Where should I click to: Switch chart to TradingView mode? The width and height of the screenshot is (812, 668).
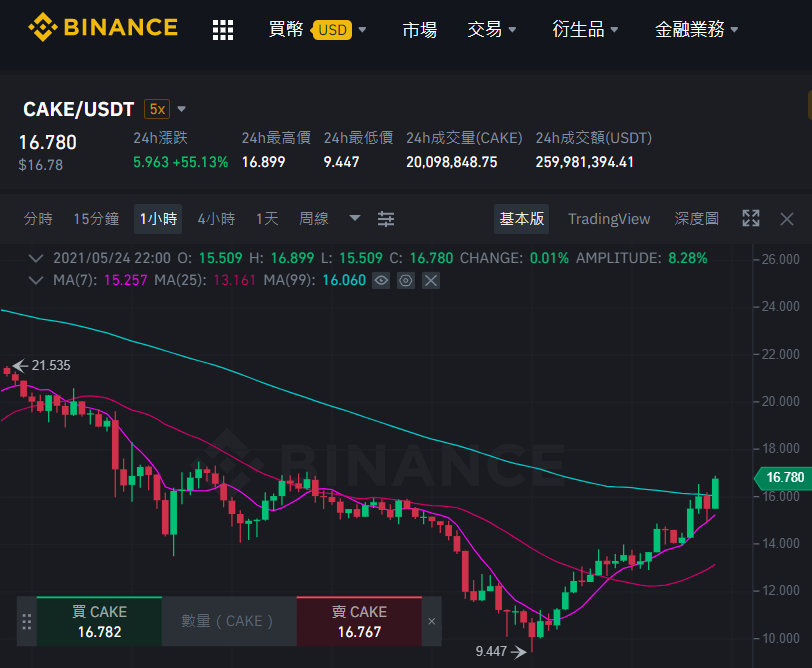(x=609, y=219)
